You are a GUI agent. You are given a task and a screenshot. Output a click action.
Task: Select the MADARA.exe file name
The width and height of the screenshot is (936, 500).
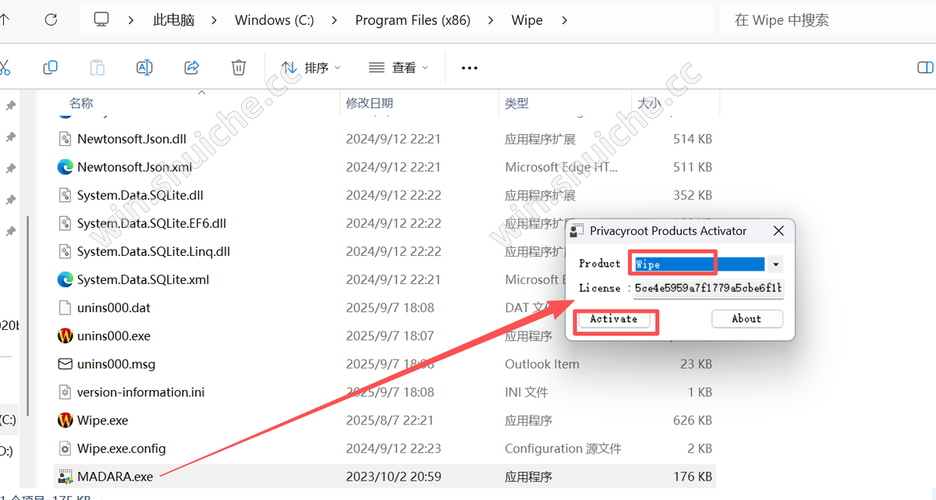(115, 477)
